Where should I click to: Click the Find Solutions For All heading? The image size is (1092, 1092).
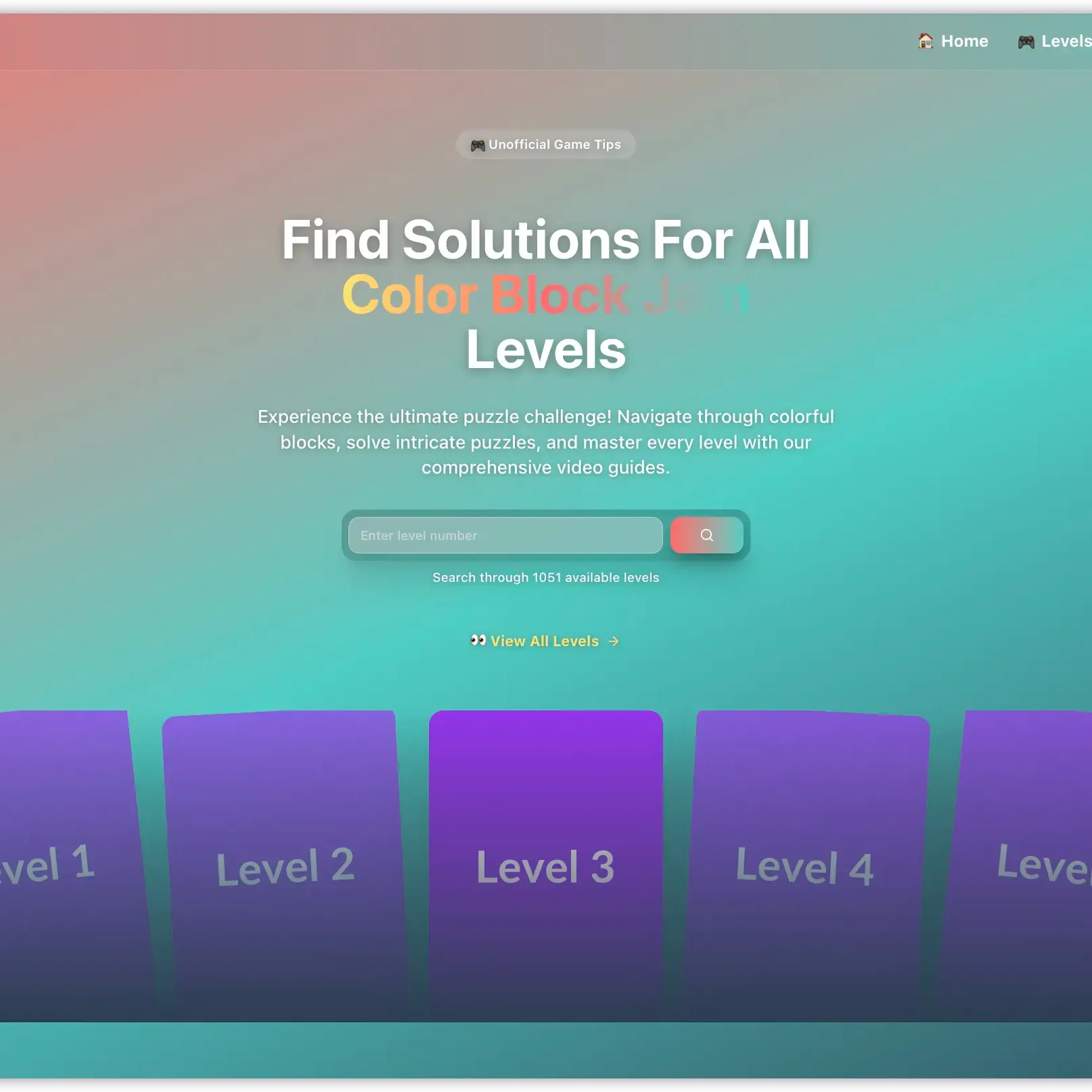click(x=545, y=240)
